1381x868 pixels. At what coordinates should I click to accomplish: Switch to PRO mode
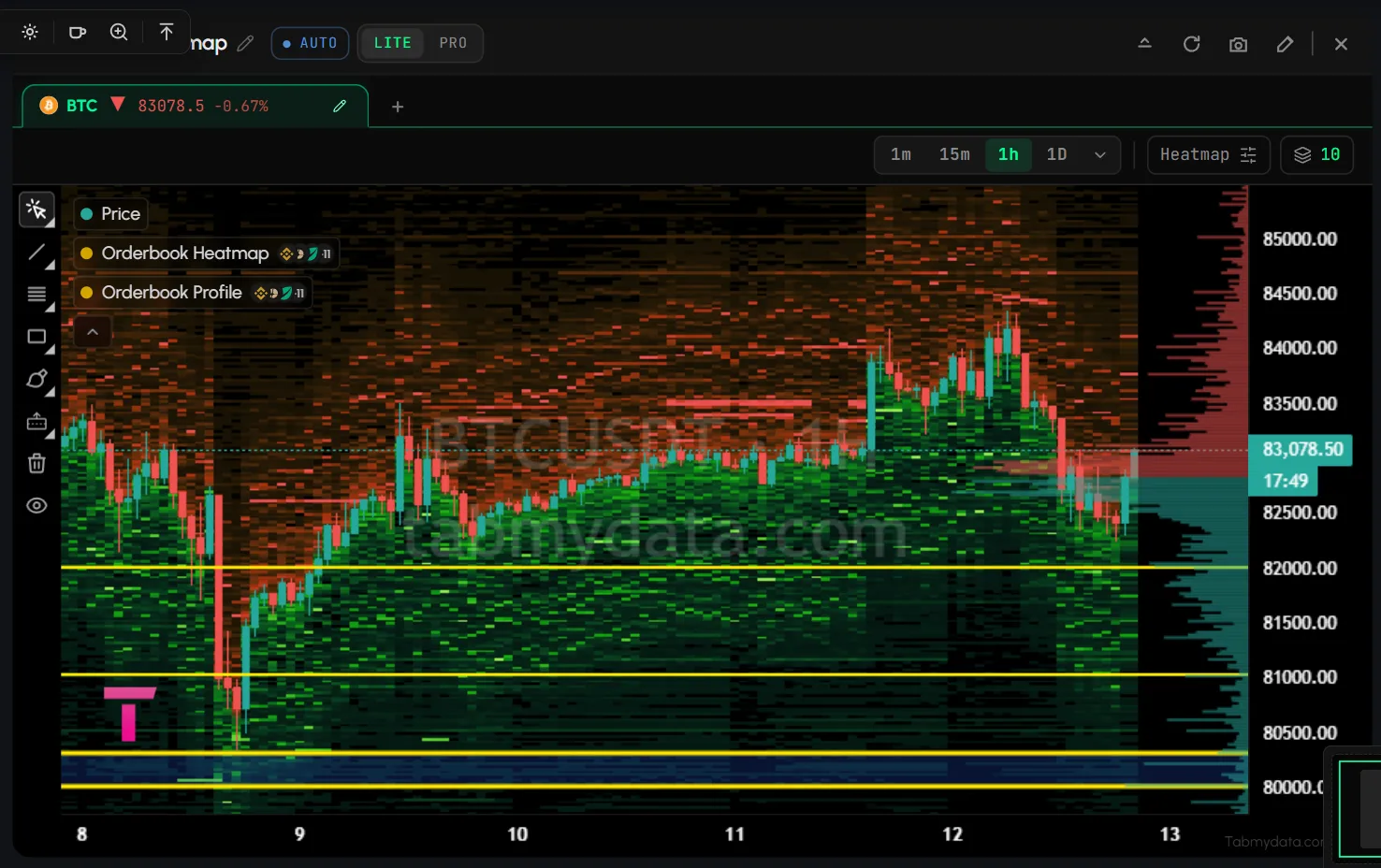click(453, 43)
